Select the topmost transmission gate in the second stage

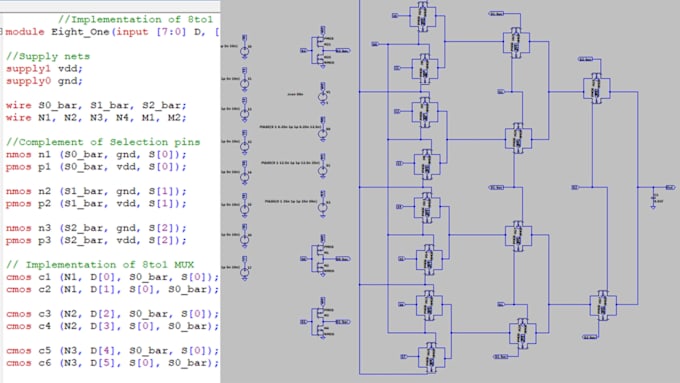[516, 42]
